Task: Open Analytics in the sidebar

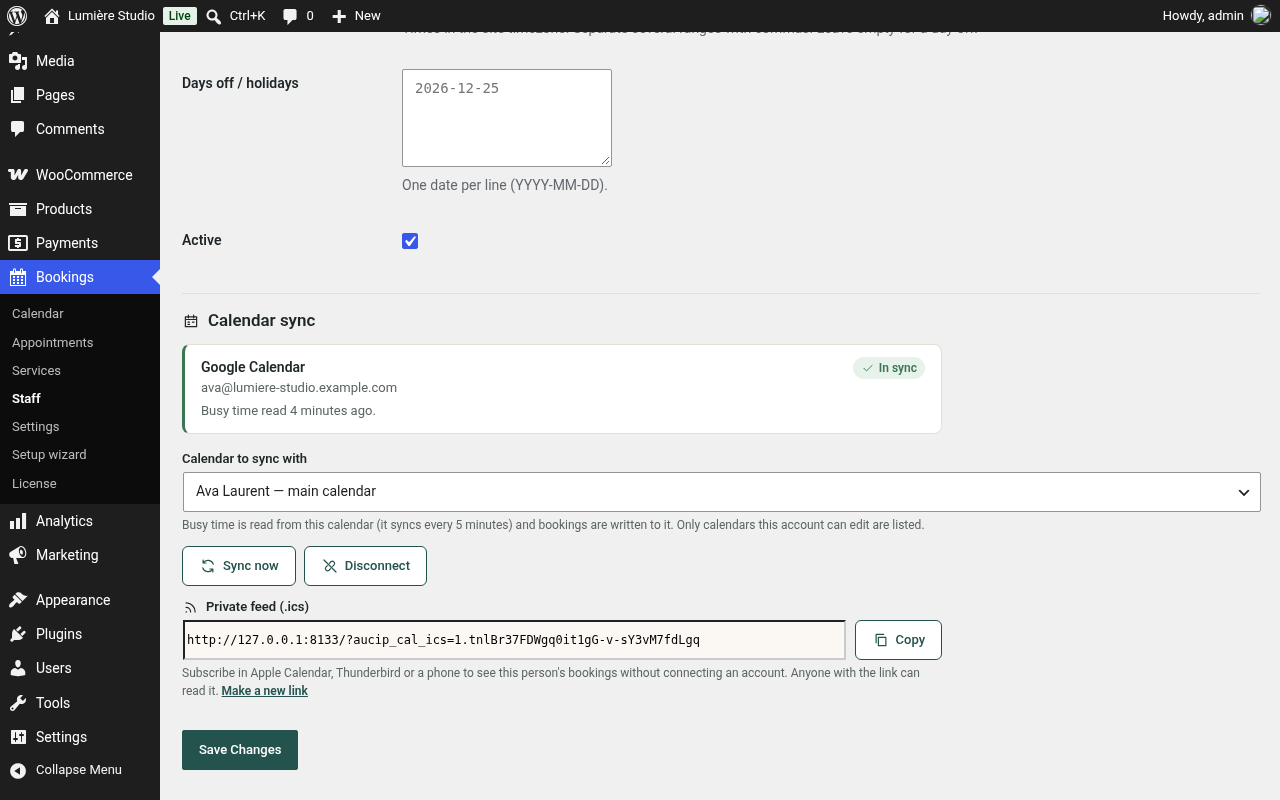Action: coord(80,521)
